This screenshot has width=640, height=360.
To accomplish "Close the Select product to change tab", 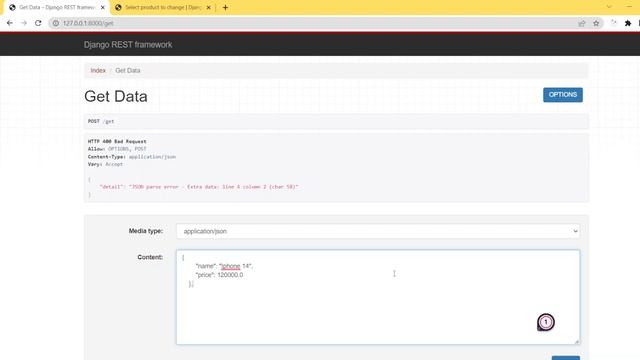I will point(208,7).
